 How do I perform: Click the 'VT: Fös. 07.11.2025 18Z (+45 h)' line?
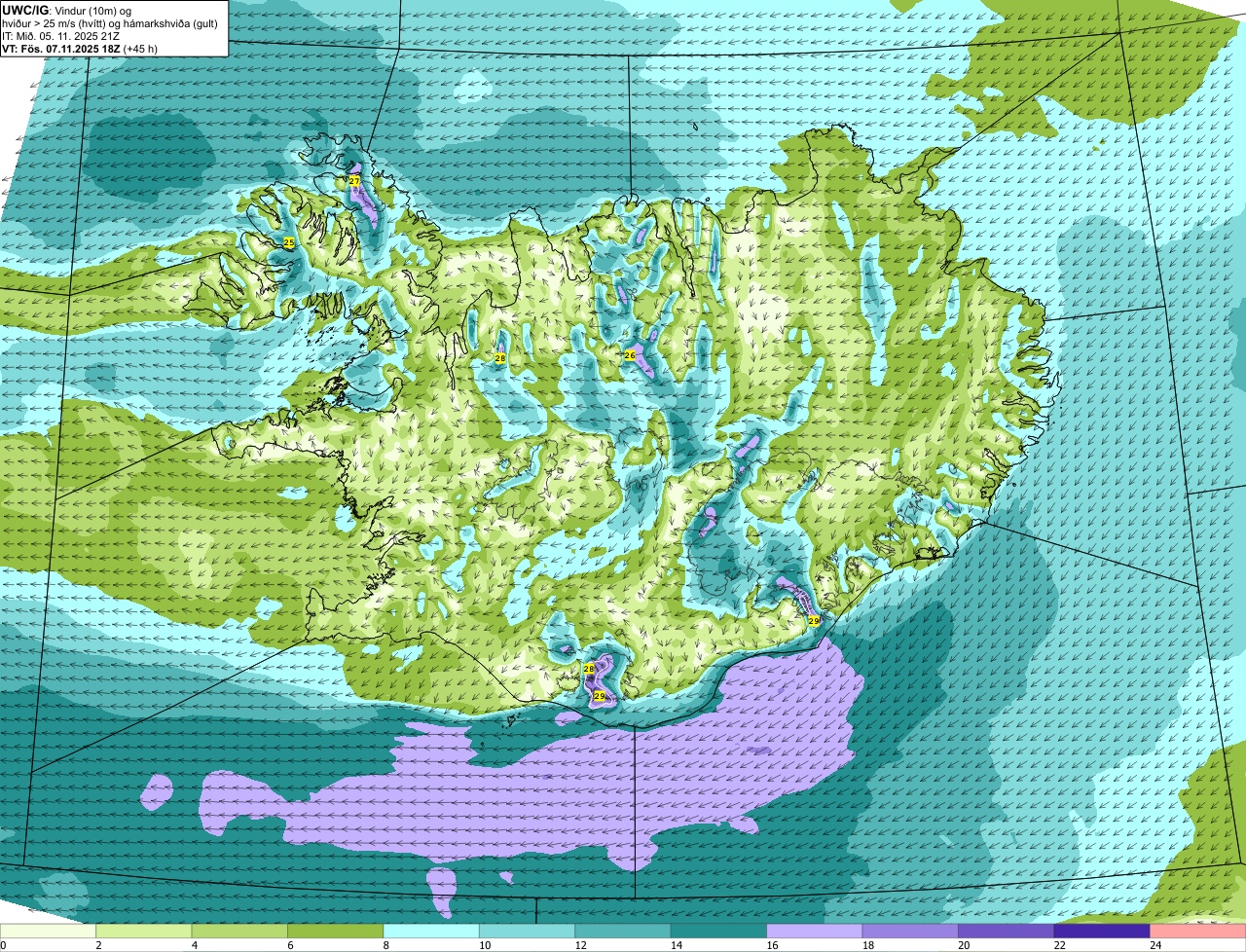[81, 49]
